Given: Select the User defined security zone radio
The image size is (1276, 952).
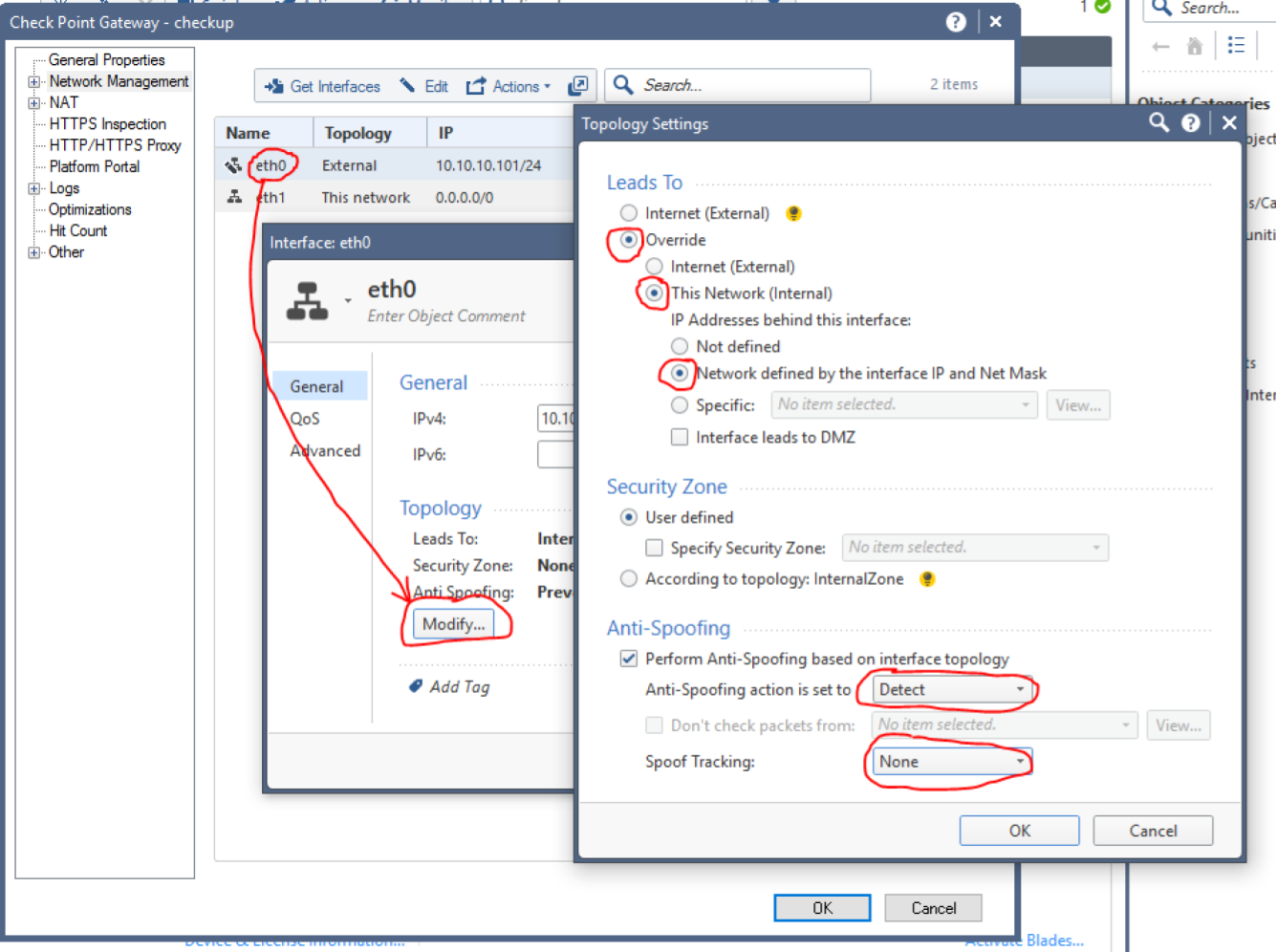Looking at the screenshot, I should 628,517.
